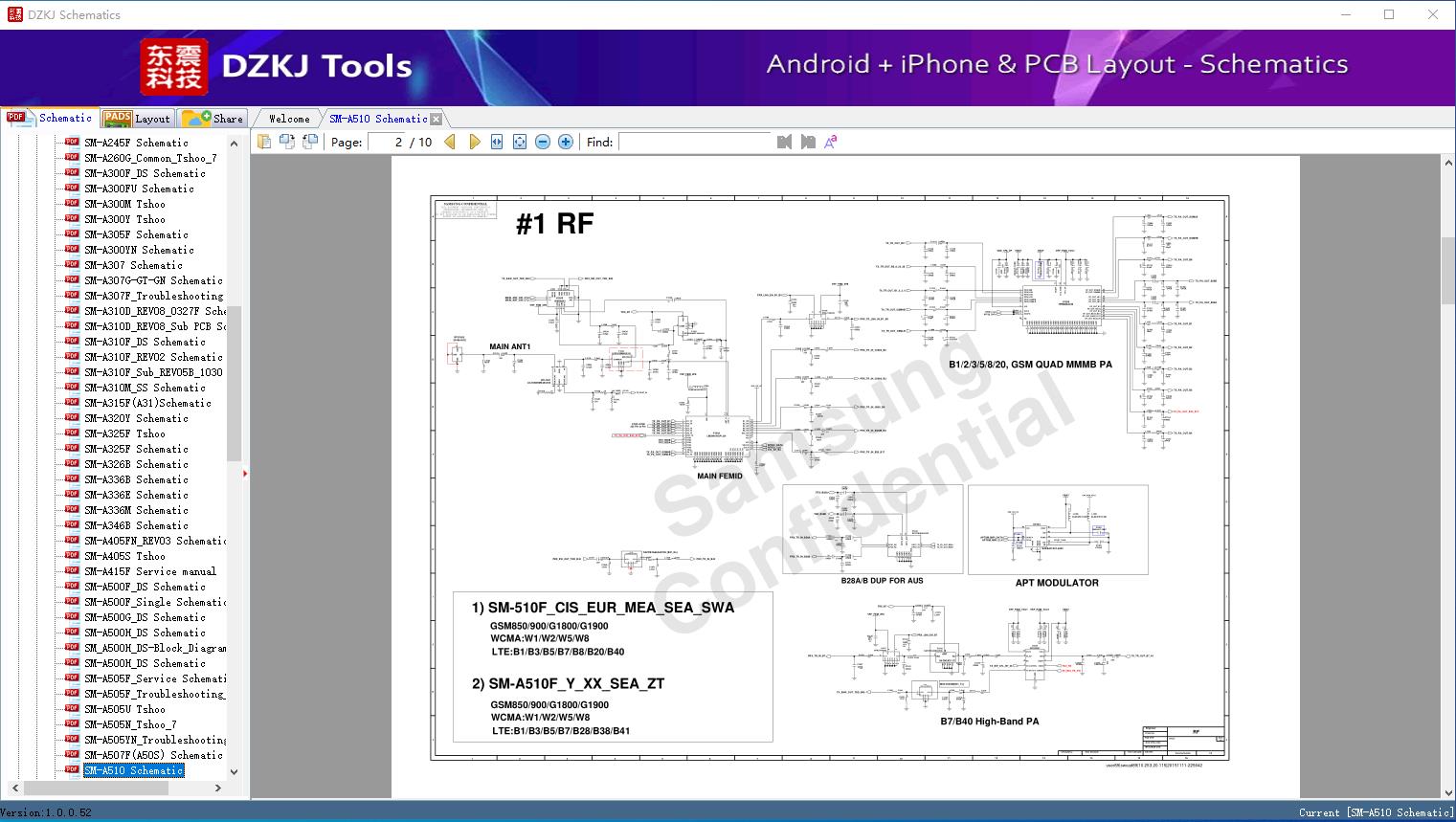This screenshot has width=1456, height=822.
Task: Click the Find text field
Action: [x=695, y=142]
